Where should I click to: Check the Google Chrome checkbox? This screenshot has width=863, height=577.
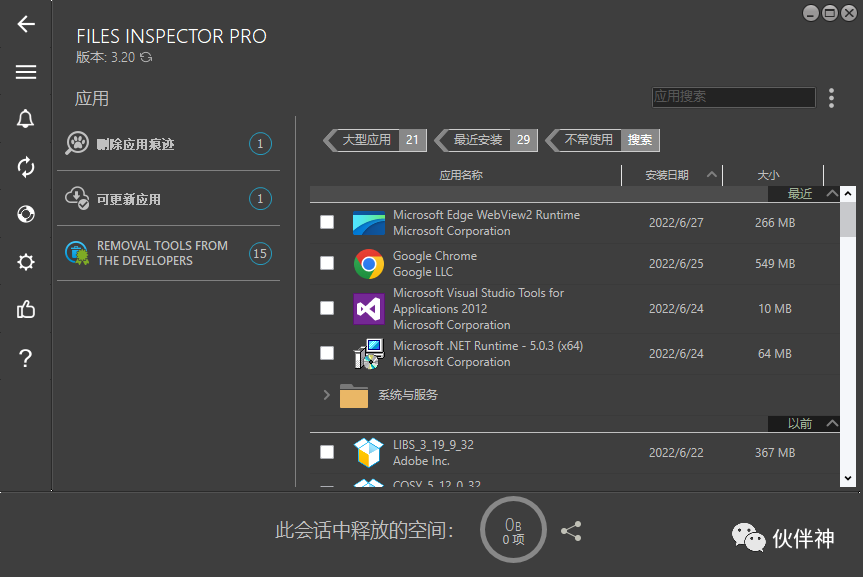tap(327, 263)
